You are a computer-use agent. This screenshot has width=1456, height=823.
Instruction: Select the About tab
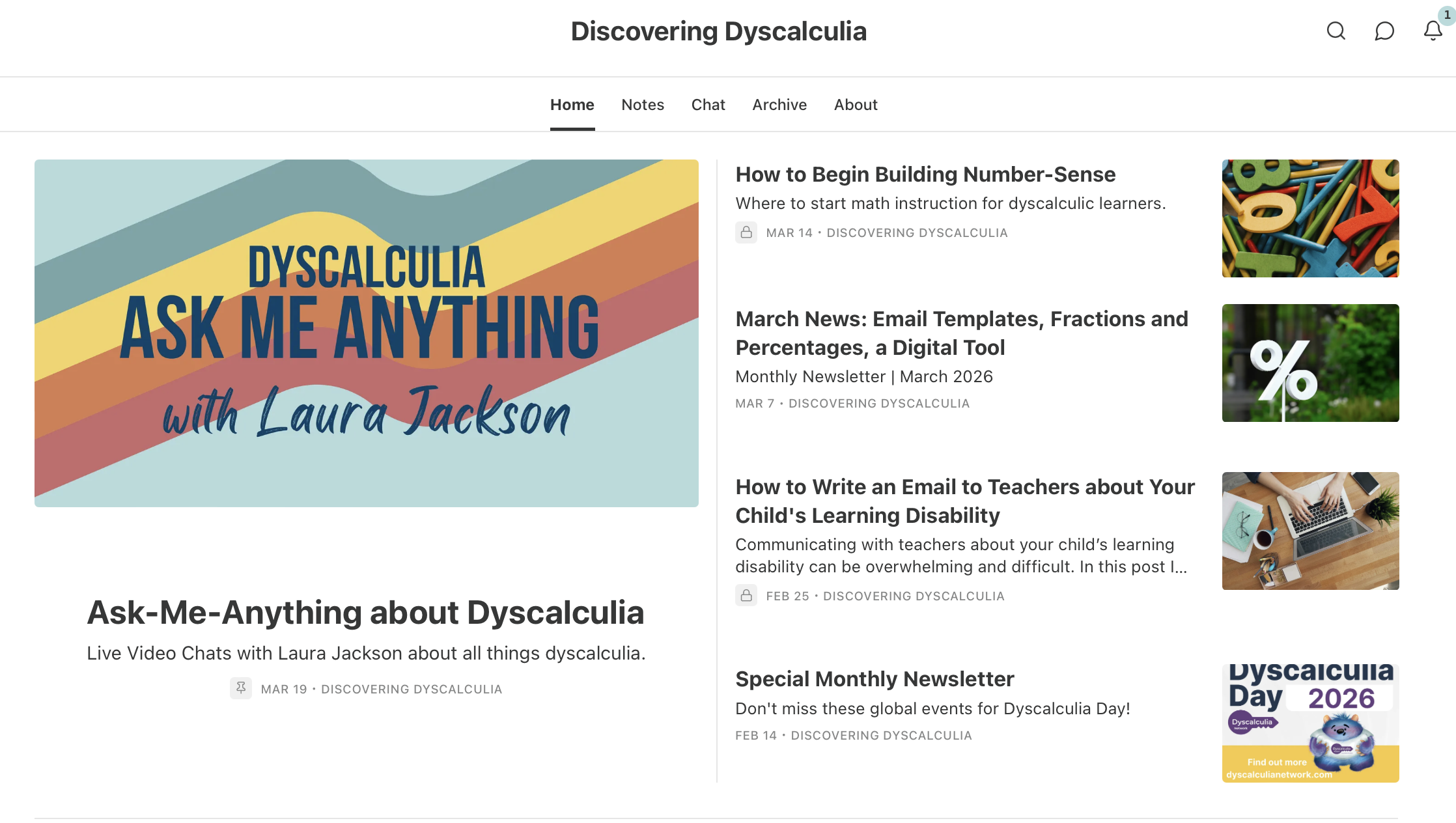point(856,105)
